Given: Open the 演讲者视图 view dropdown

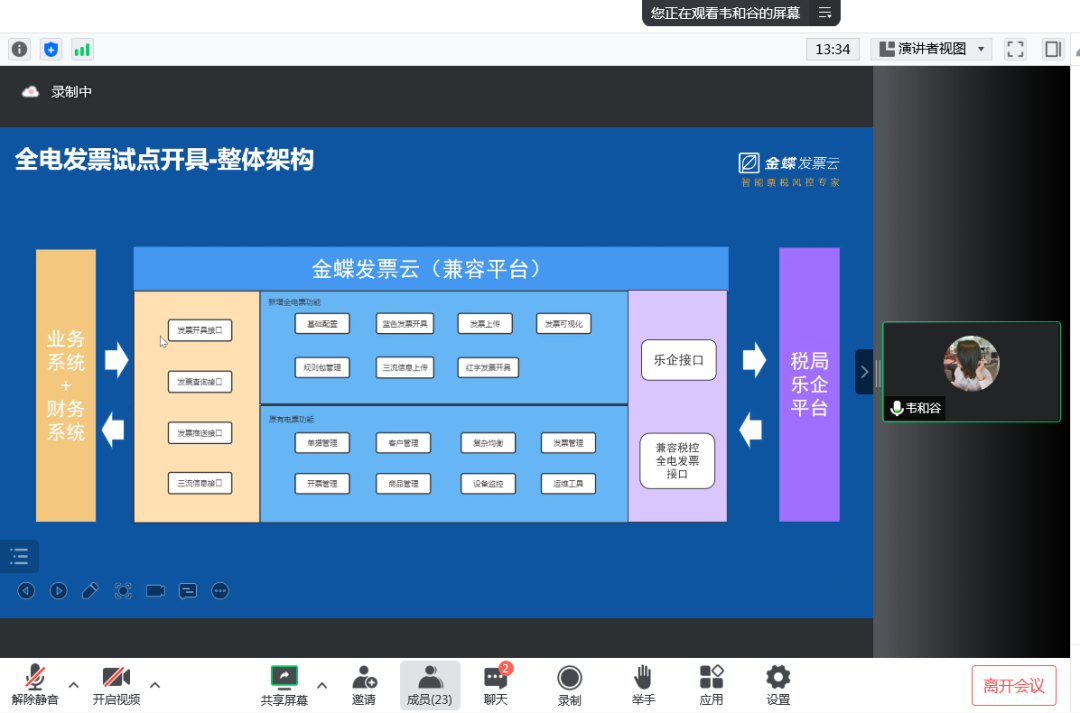Looking at the screenshot, I should coord(931,49).
